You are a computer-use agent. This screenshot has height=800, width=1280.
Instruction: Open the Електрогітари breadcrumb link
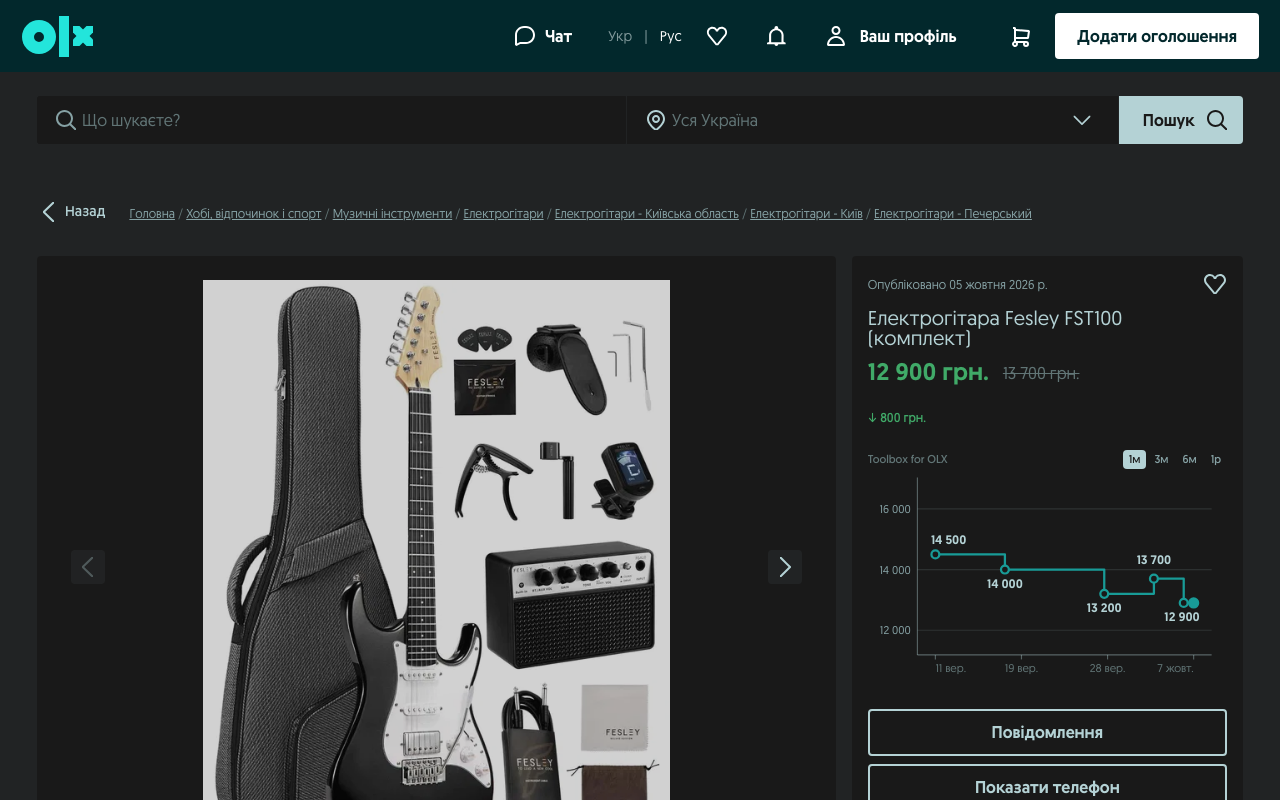pos(503,214)
